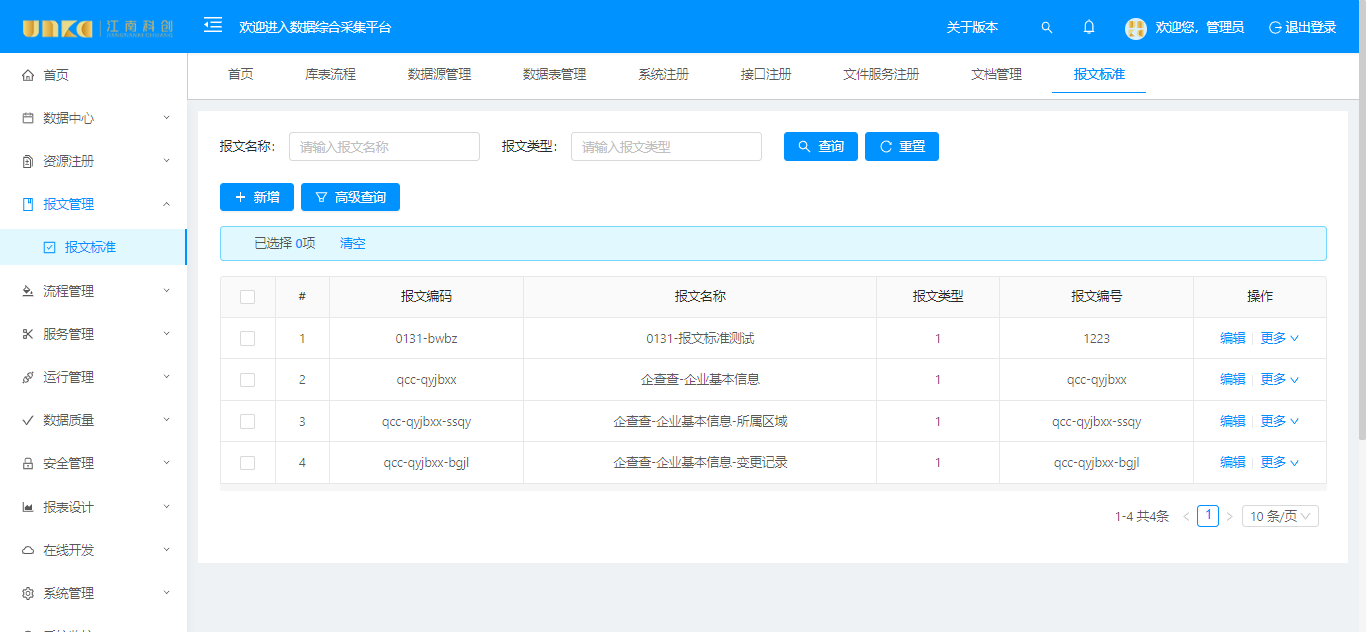Toggle the select-all checkbox in table header
This screenshot has width=1366, height=632.
(248, 297)
